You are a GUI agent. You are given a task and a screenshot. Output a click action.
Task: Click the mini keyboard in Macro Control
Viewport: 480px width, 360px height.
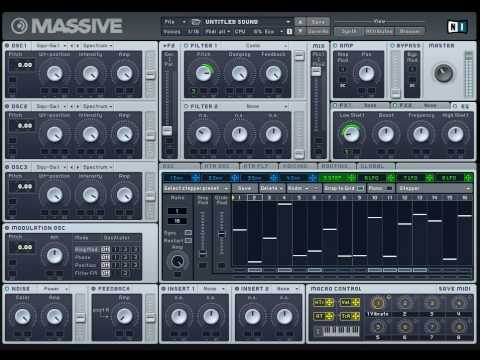(x=341, y=331)
